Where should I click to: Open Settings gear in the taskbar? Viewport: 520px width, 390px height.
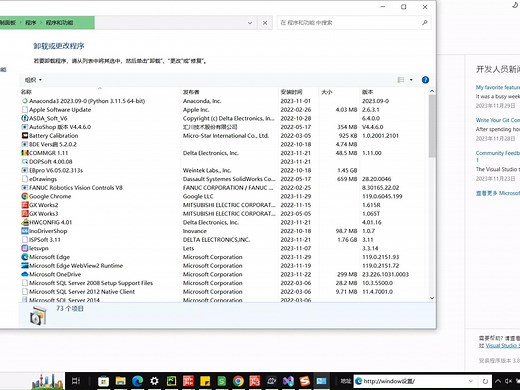154,381
